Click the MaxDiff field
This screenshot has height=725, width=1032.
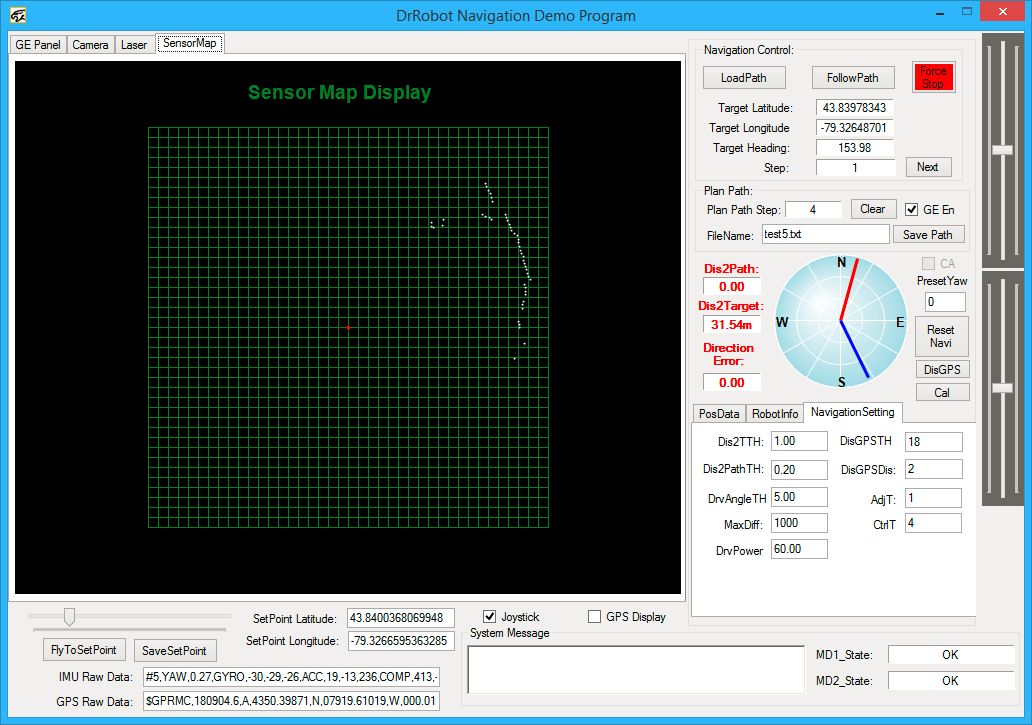799,523
